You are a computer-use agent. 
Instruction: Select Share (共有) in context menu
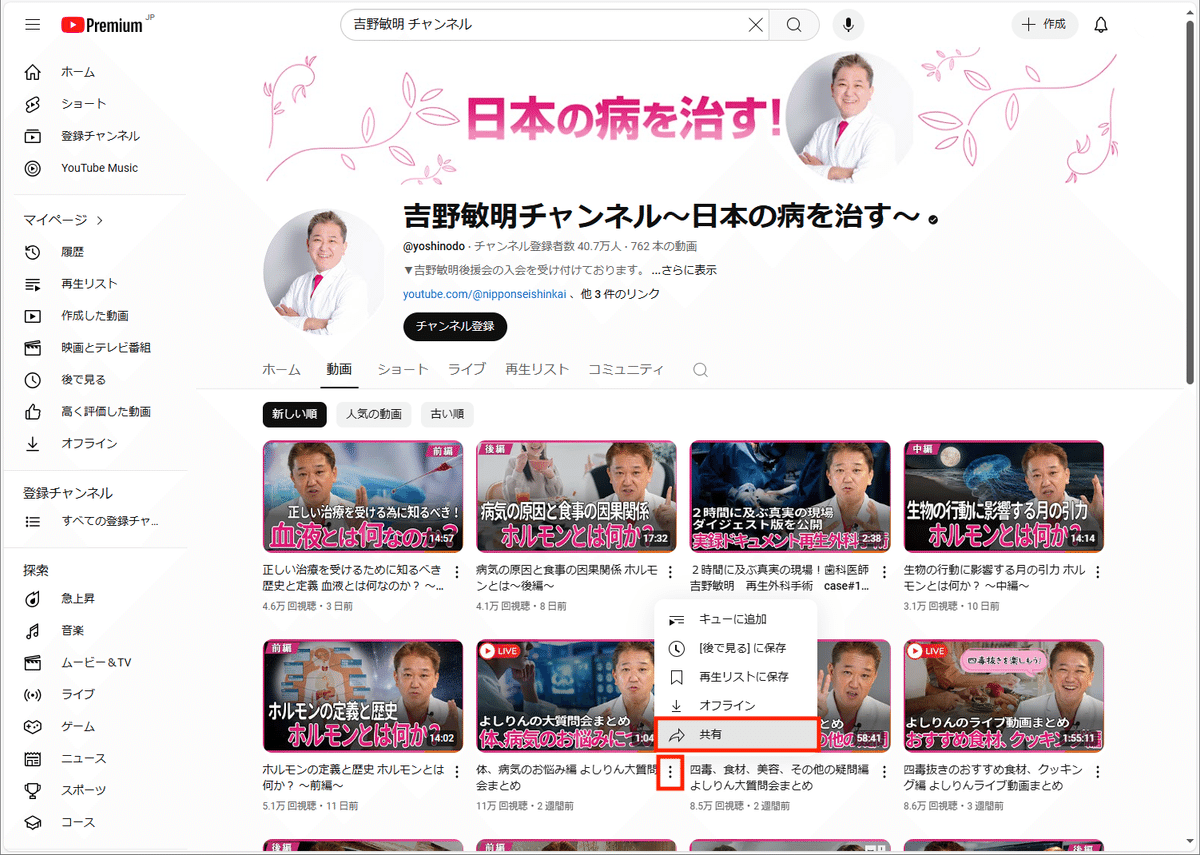(x=735, y=735)
